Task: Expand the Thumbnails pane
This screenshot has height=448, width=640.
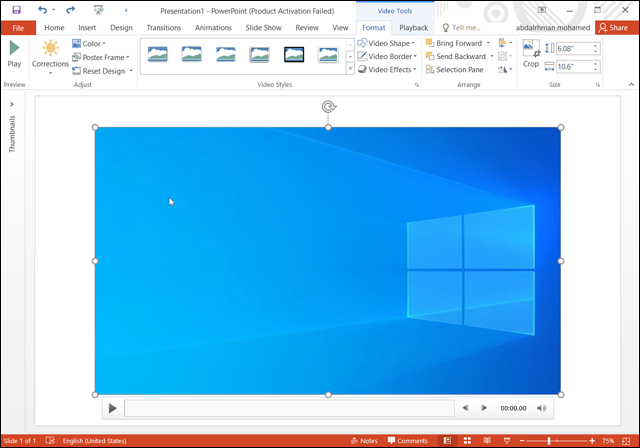Action: coord(12,104)
